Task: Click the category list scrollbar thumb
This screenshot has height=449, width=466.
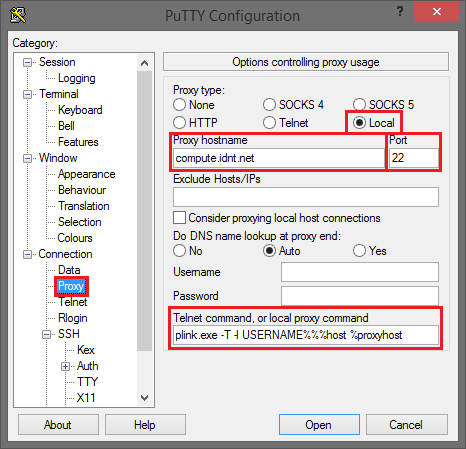Action: pos(144,211)
